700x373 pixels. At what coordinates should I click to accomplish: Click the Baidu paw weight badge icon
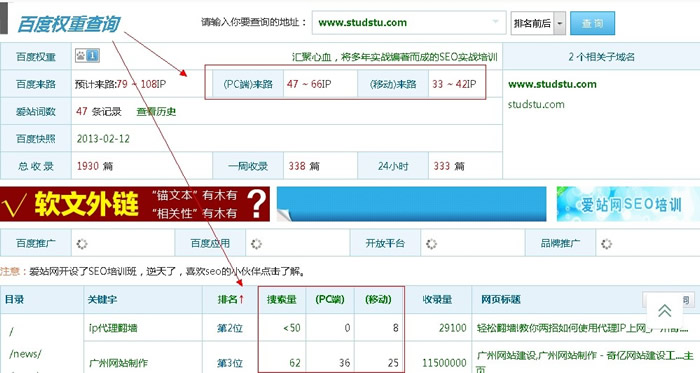coord(87,56)
